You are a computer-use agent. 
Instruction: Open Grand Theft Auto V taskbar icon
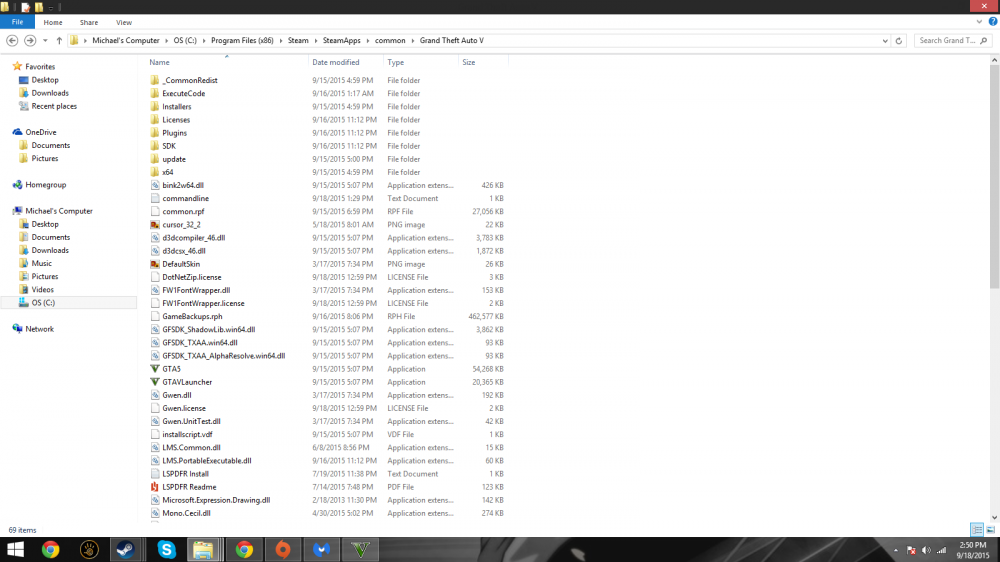pyautogui.click(x=360, y=549)
